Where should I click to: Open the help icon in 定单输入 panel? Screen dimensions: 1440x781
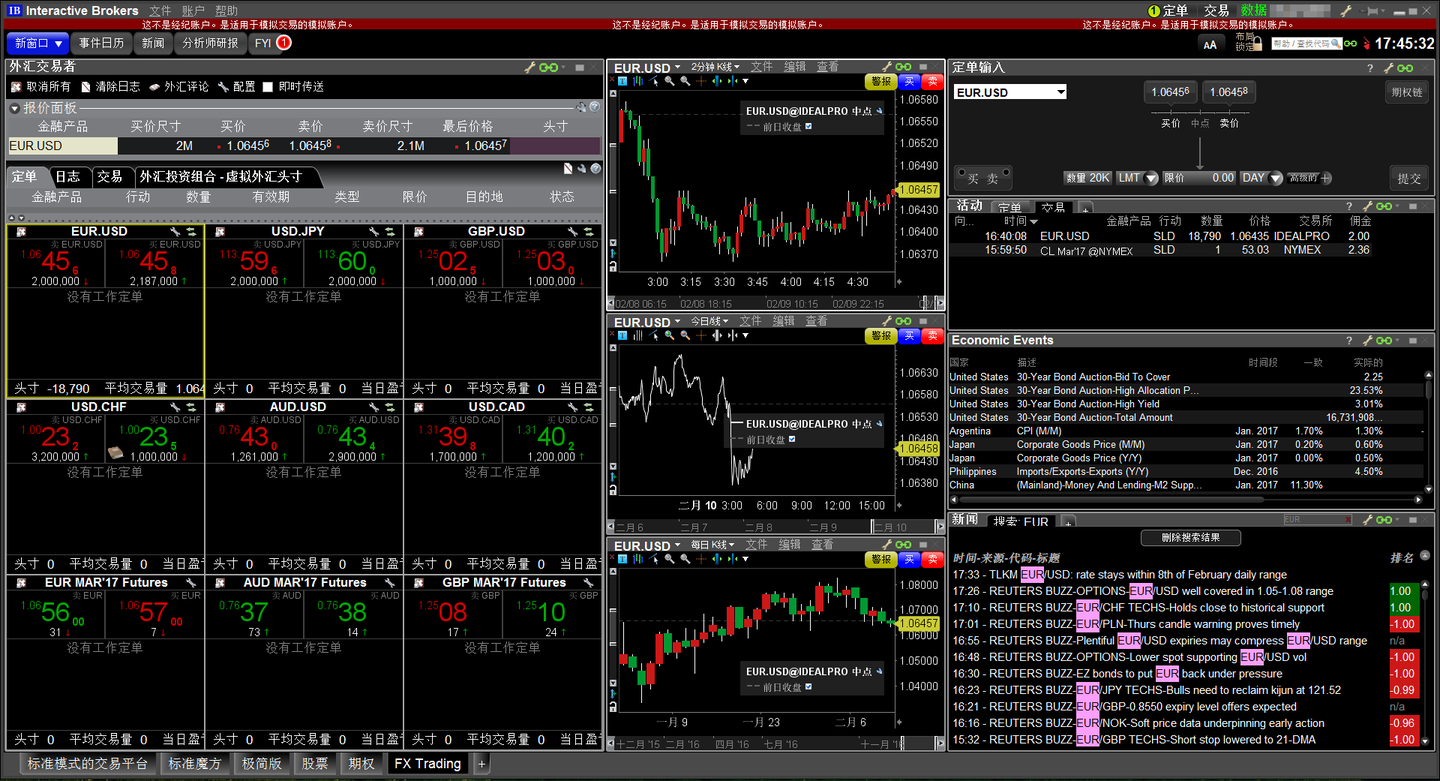tap(1370, 68)
